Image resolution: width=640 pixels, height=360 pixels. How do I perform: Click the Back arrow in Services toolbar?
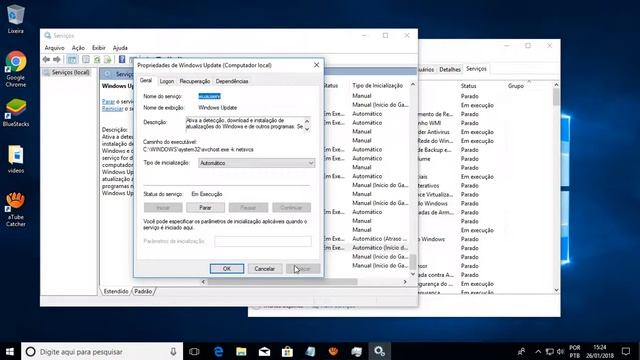[x=46, y=60]
